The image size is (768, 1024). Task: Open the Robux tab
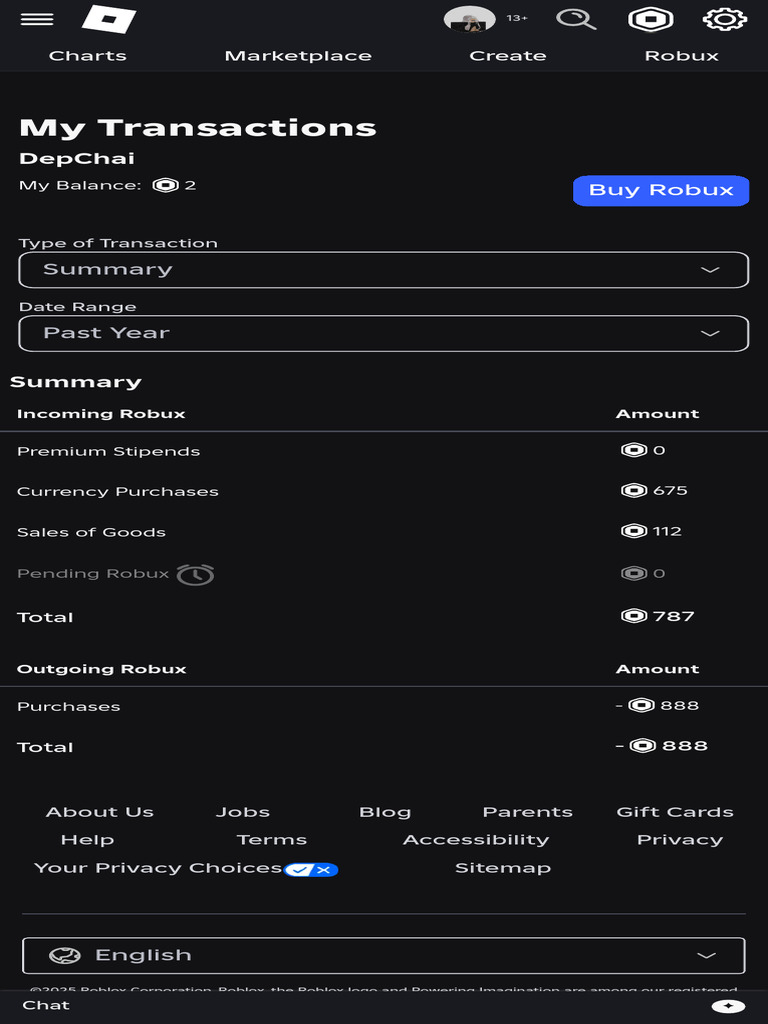pos(682,56)
